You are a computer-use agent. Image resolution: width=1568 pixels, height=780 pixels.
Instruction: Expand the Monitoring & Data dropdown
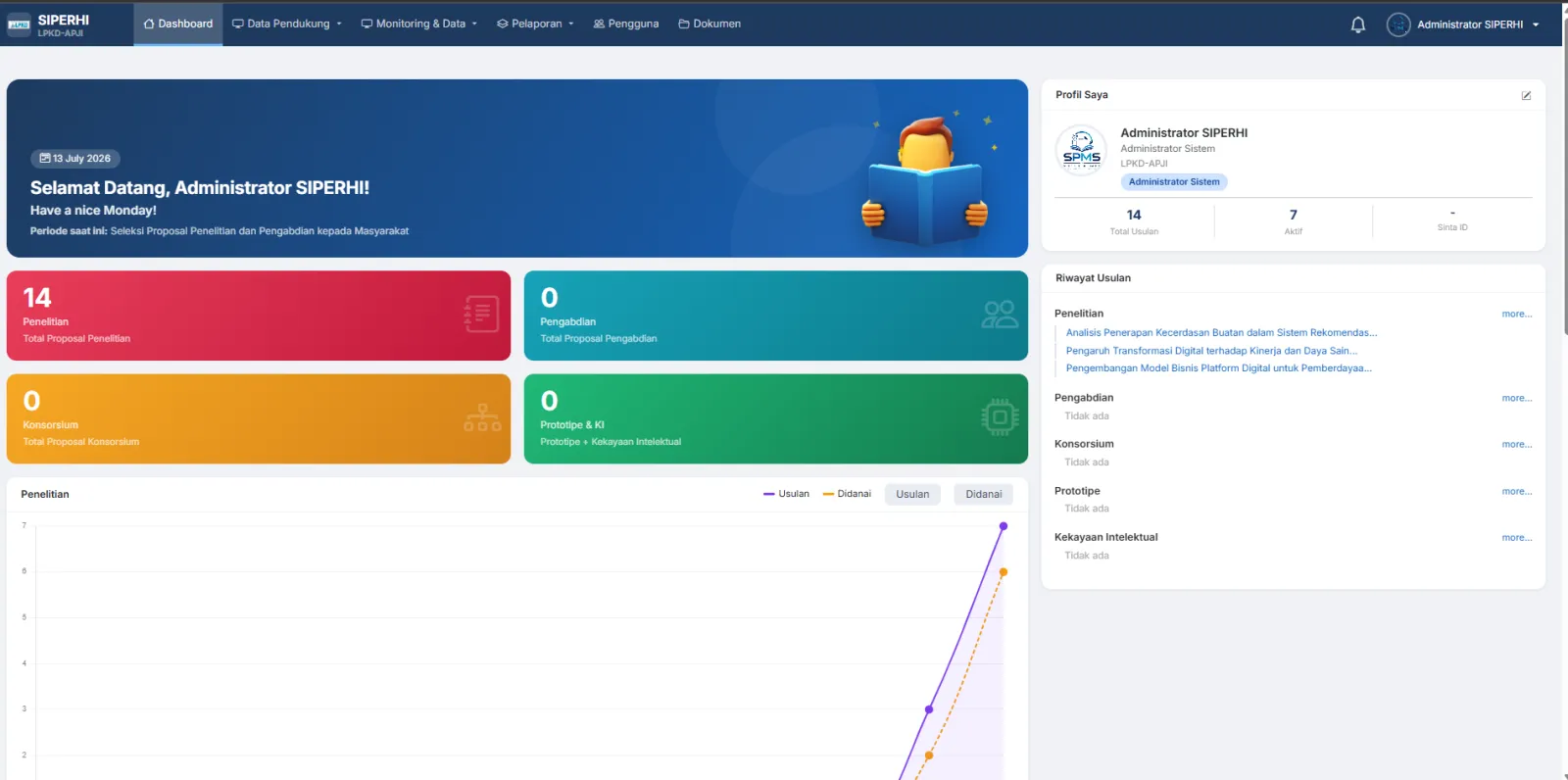click(419, 24)
